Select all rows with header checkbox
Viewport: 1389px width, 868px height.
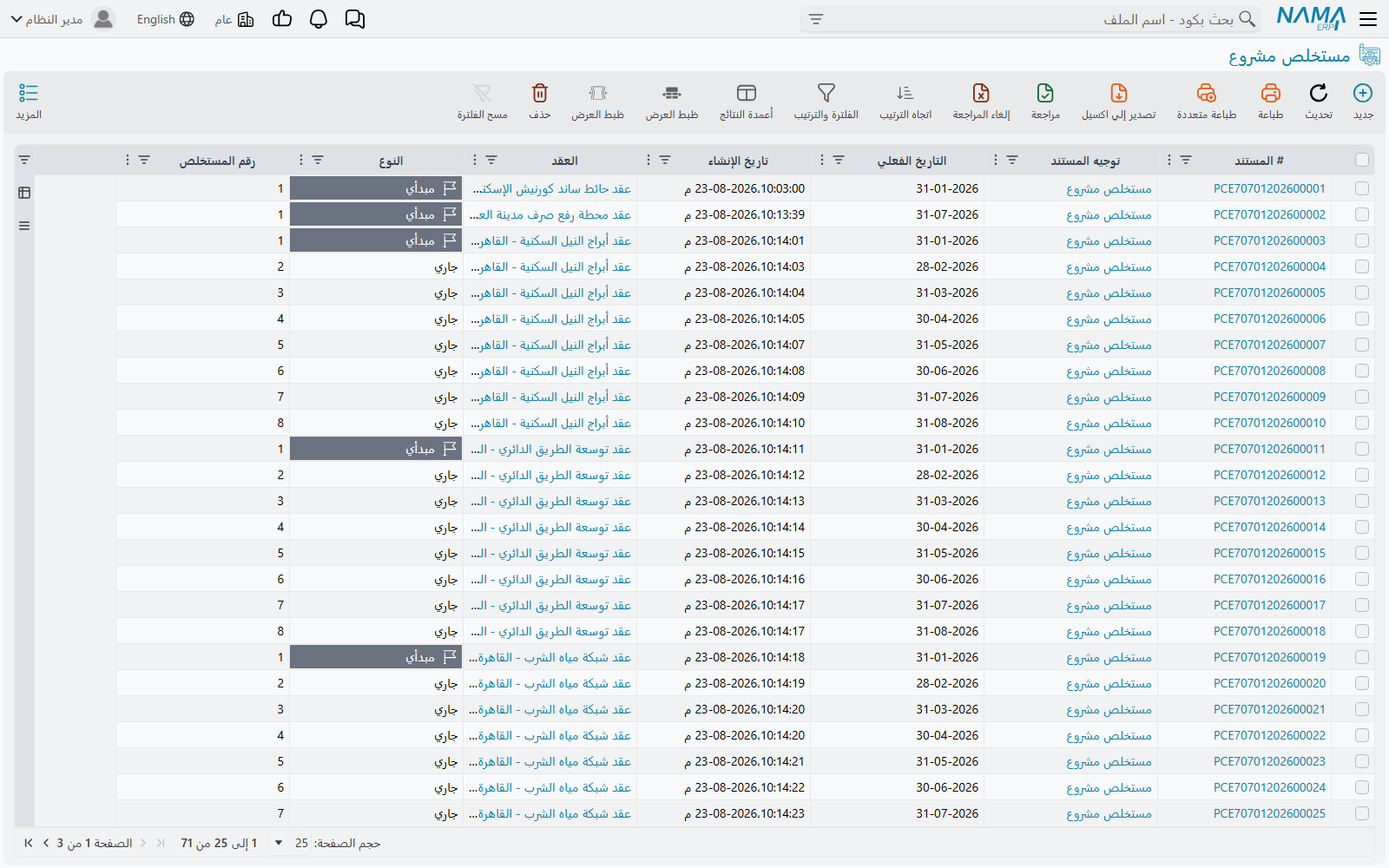(x=1362, y=160)
